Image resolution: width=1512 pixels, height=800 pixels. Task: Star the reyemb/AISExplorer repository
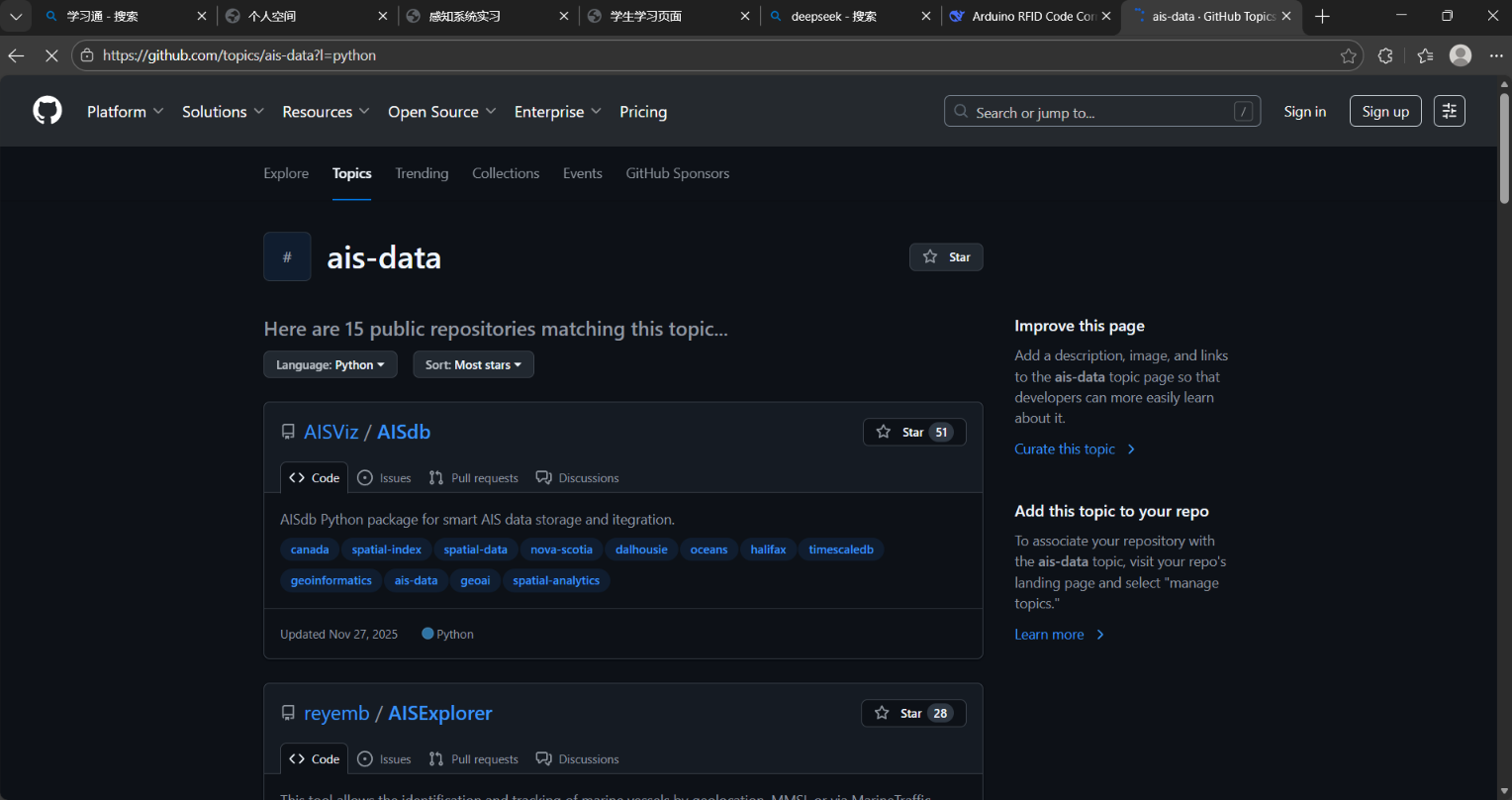913,713
